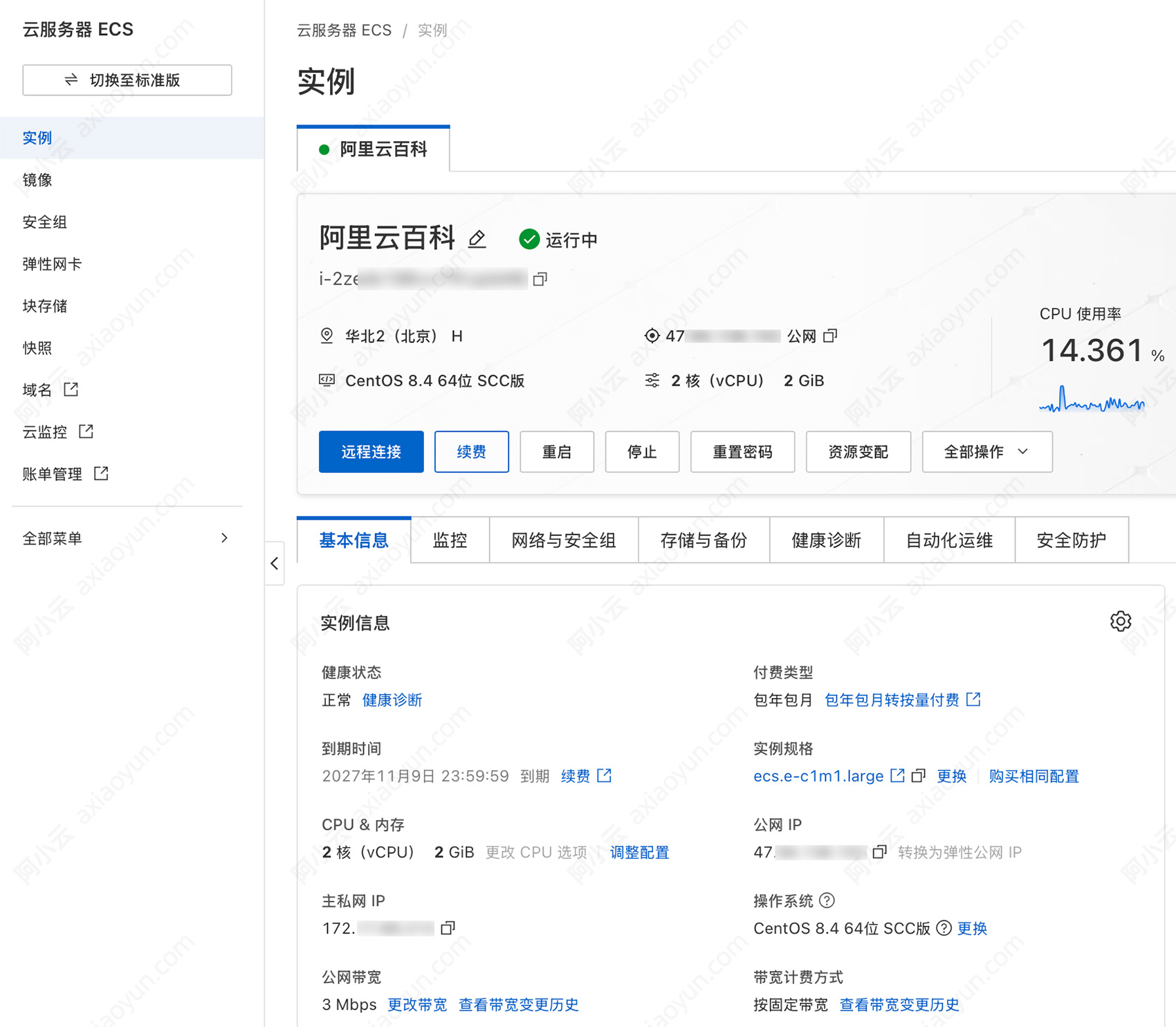Click the 重置密码 button
The width and height of the screenshot is (1176, 1027).
(743, 452)
